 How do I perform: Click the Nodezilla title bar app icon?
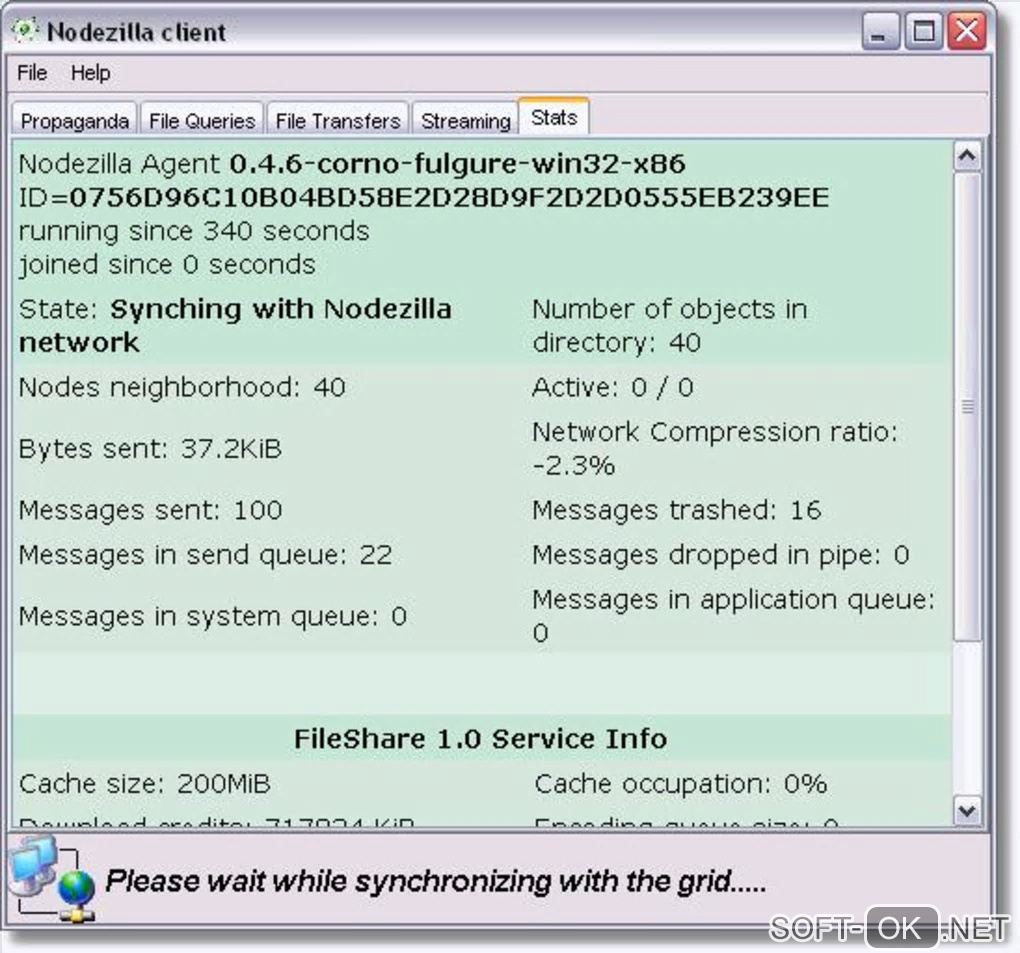tap(25, 31)
